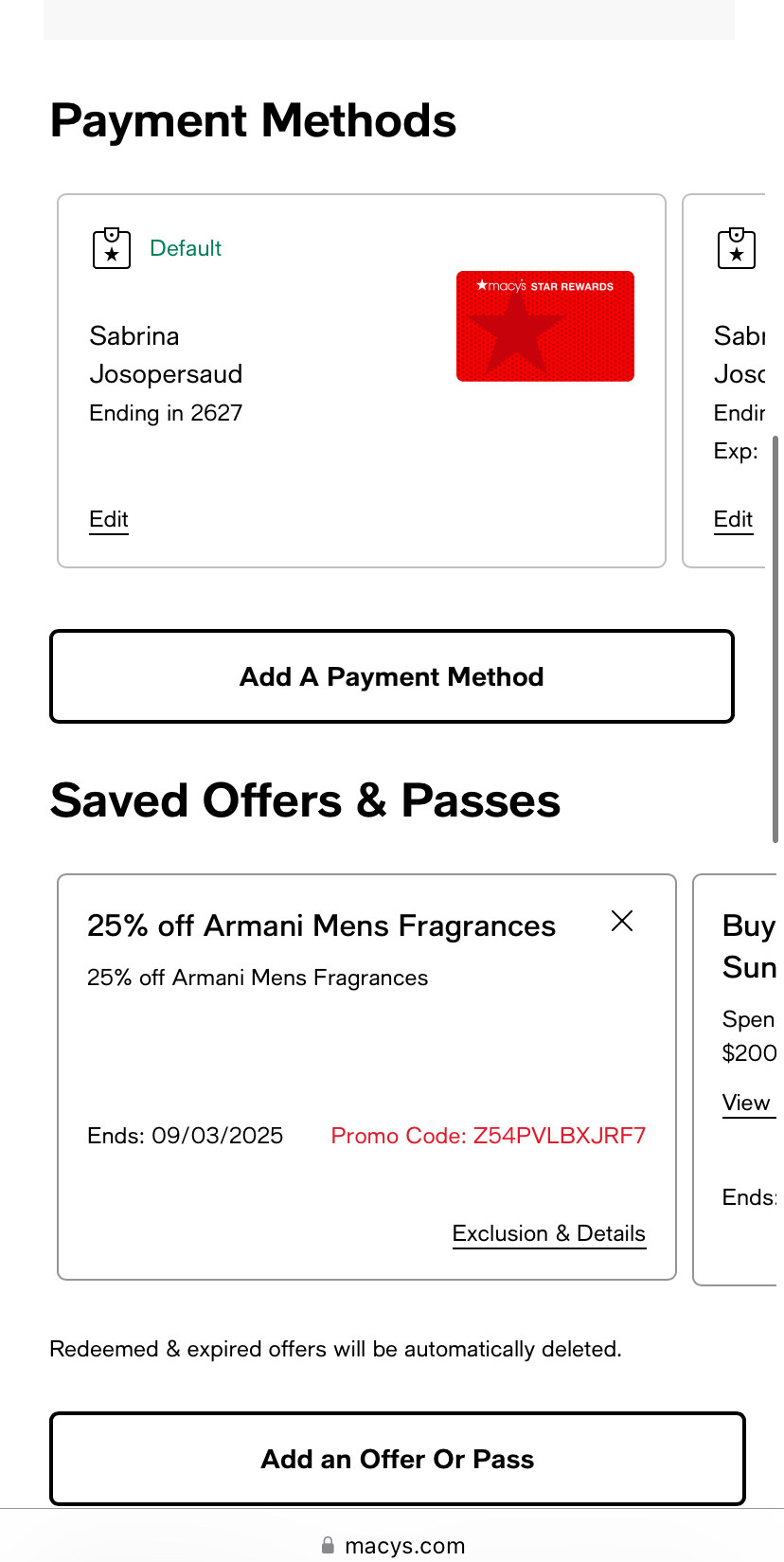This screenshot has width=784, height=1562.
Task: Tap the partially visible second offer card
Action: pyautogui.click(x=739, y=1080)
